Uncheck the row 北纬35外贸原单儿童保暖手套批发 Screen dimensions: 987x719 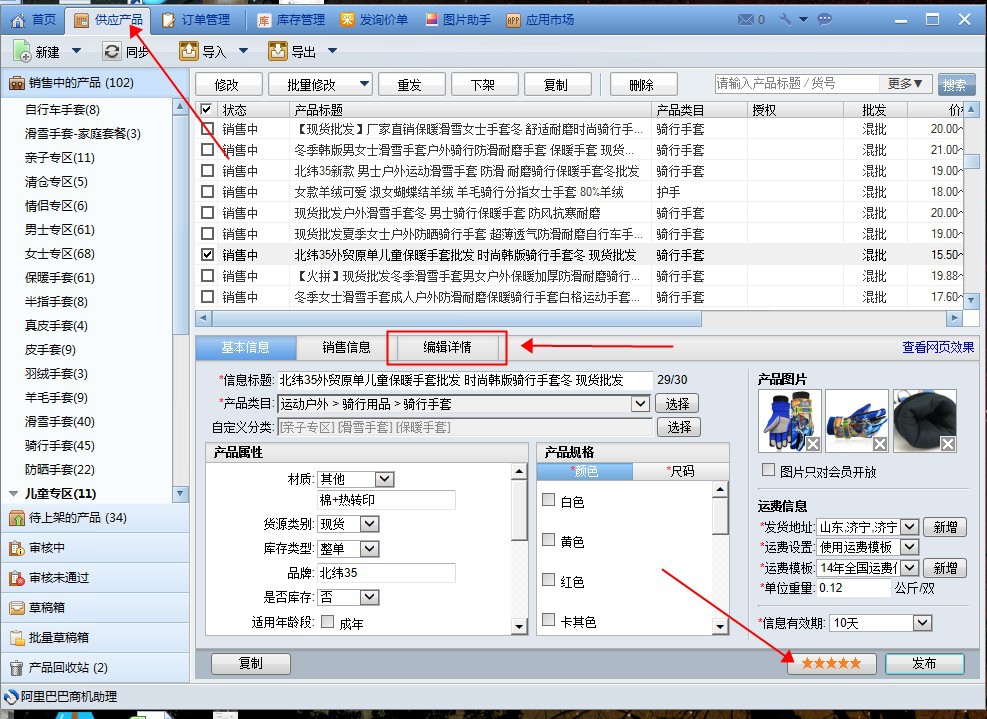point(207,254)
